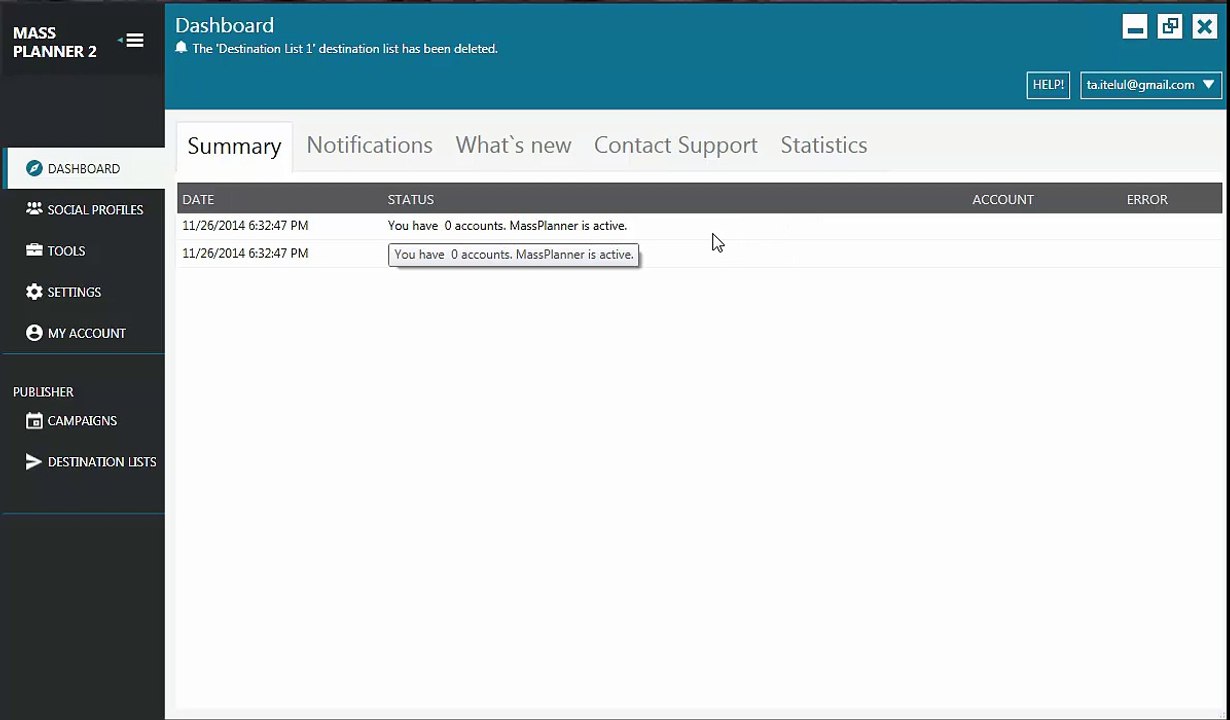Open the Statistics tab
Image resolution: width=1230 pixels, height=720 pixels.
pos(824,145)
